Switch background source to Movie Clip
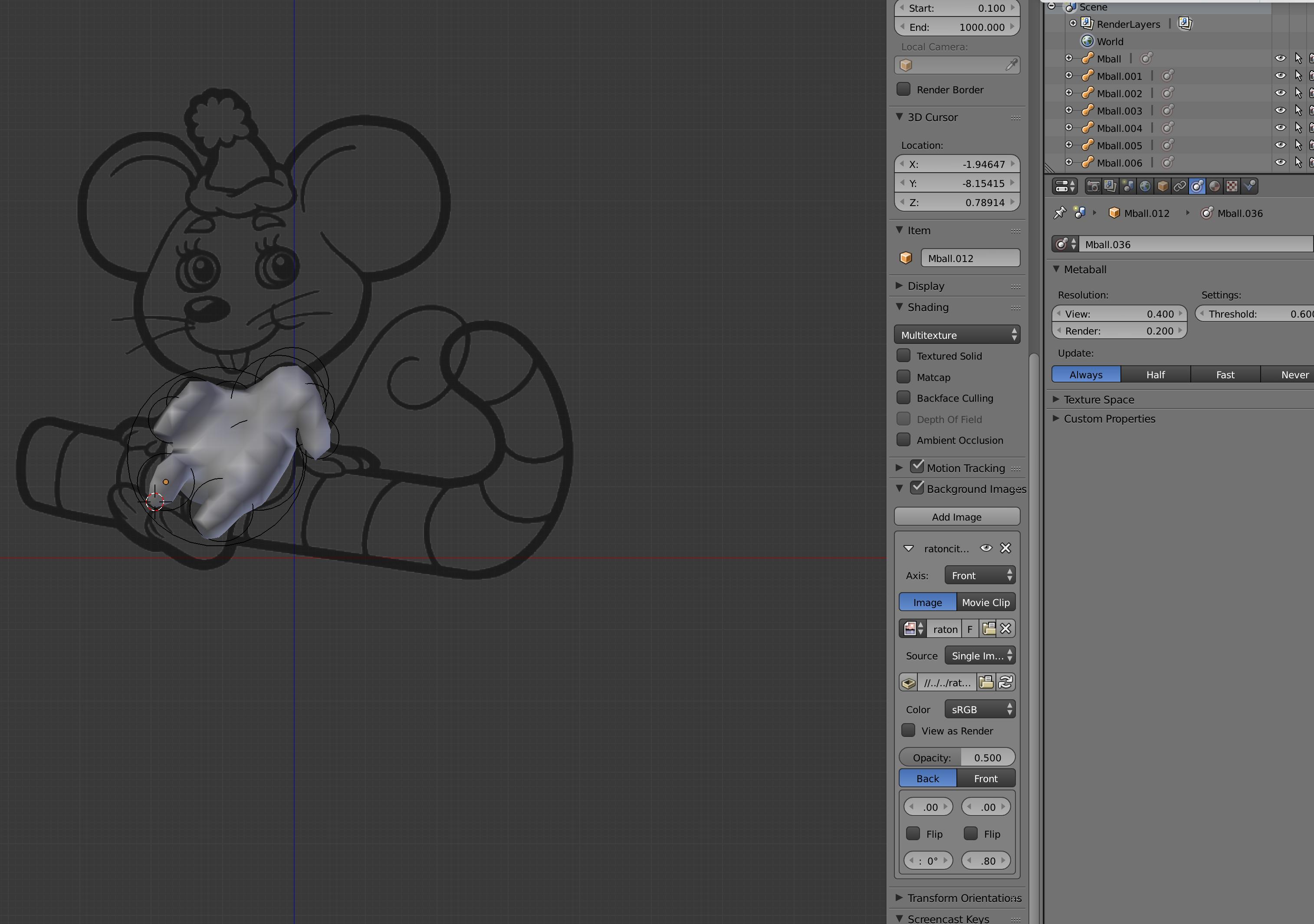This screenshot has height=924, width=1314. 985,602
